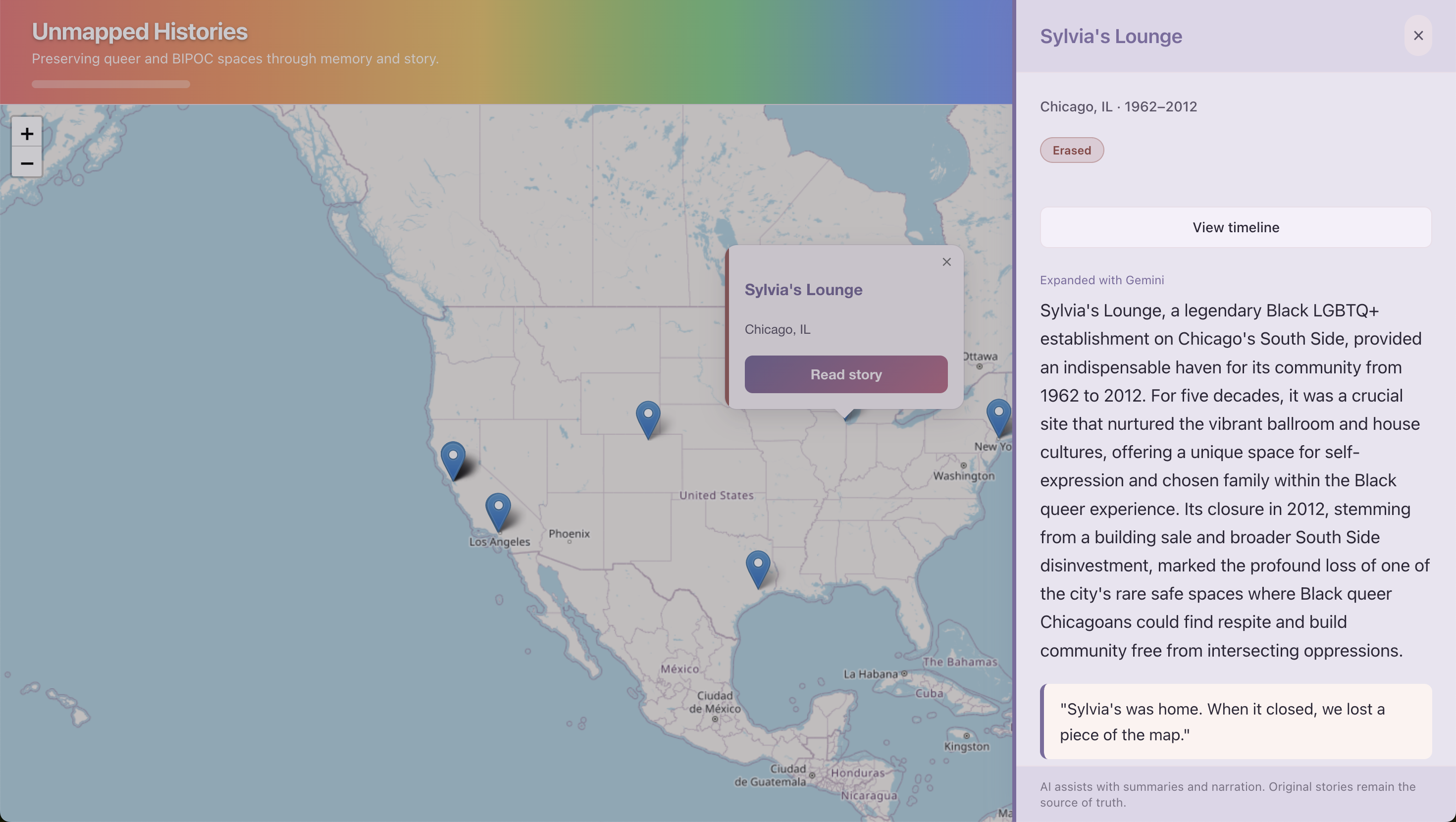Viewport: 1456px width, 822px height.
Task: Open the View timeline button
Action: [1236, 227]
